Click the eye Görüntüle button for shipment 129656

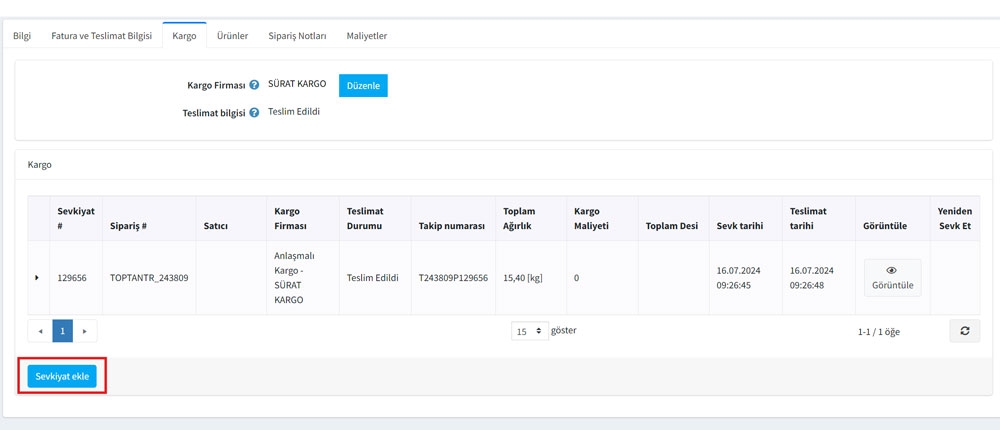coord(891,277)
